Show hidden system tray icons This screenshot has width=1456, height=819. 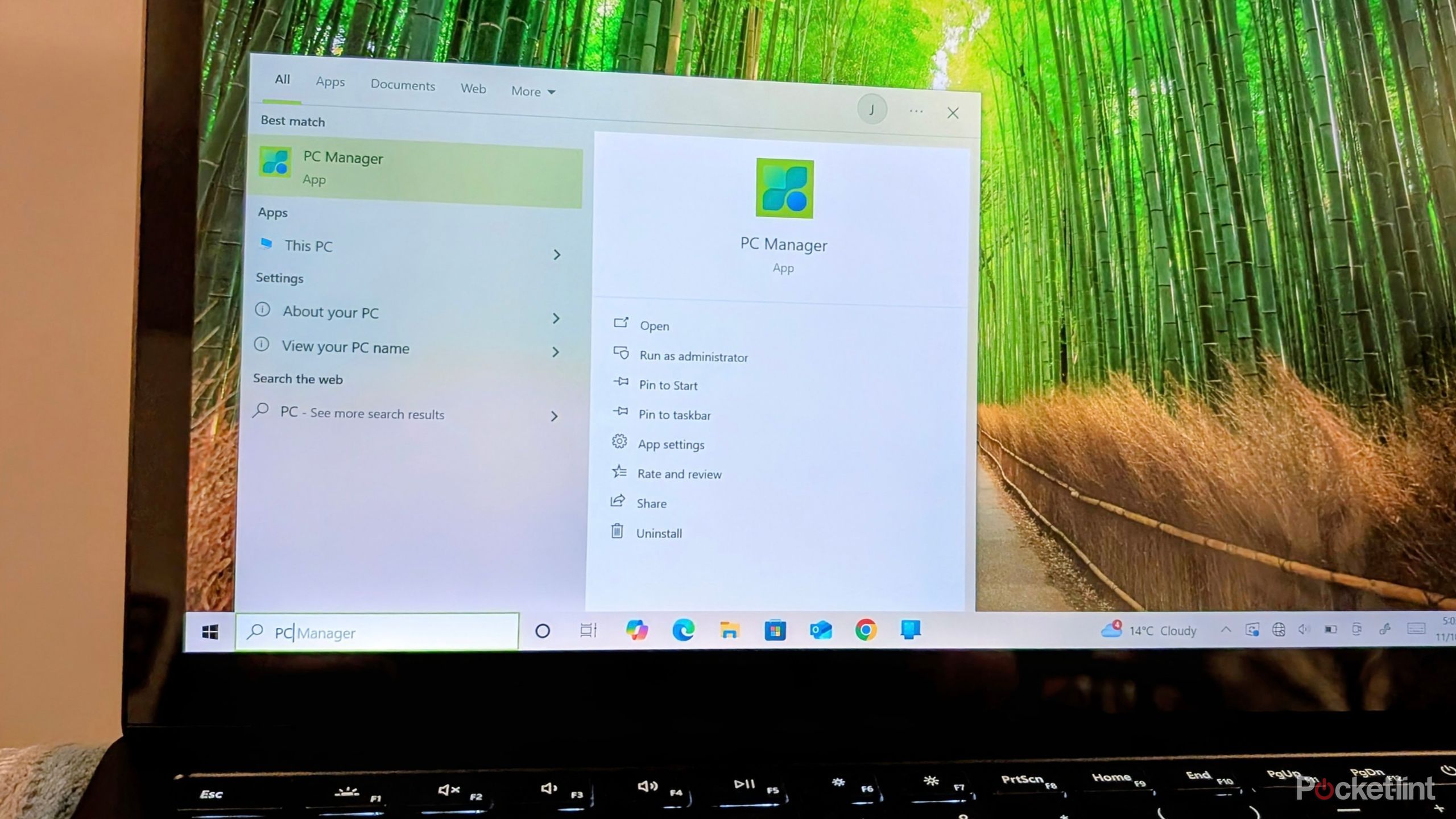[1226, 630]
